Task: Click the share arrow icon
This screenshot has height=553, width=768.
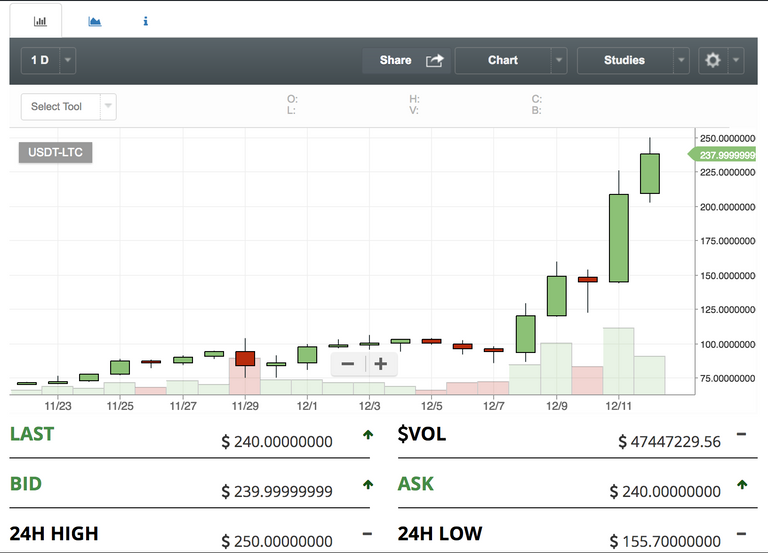Action: pyautogui.click(x=434, y=60)
